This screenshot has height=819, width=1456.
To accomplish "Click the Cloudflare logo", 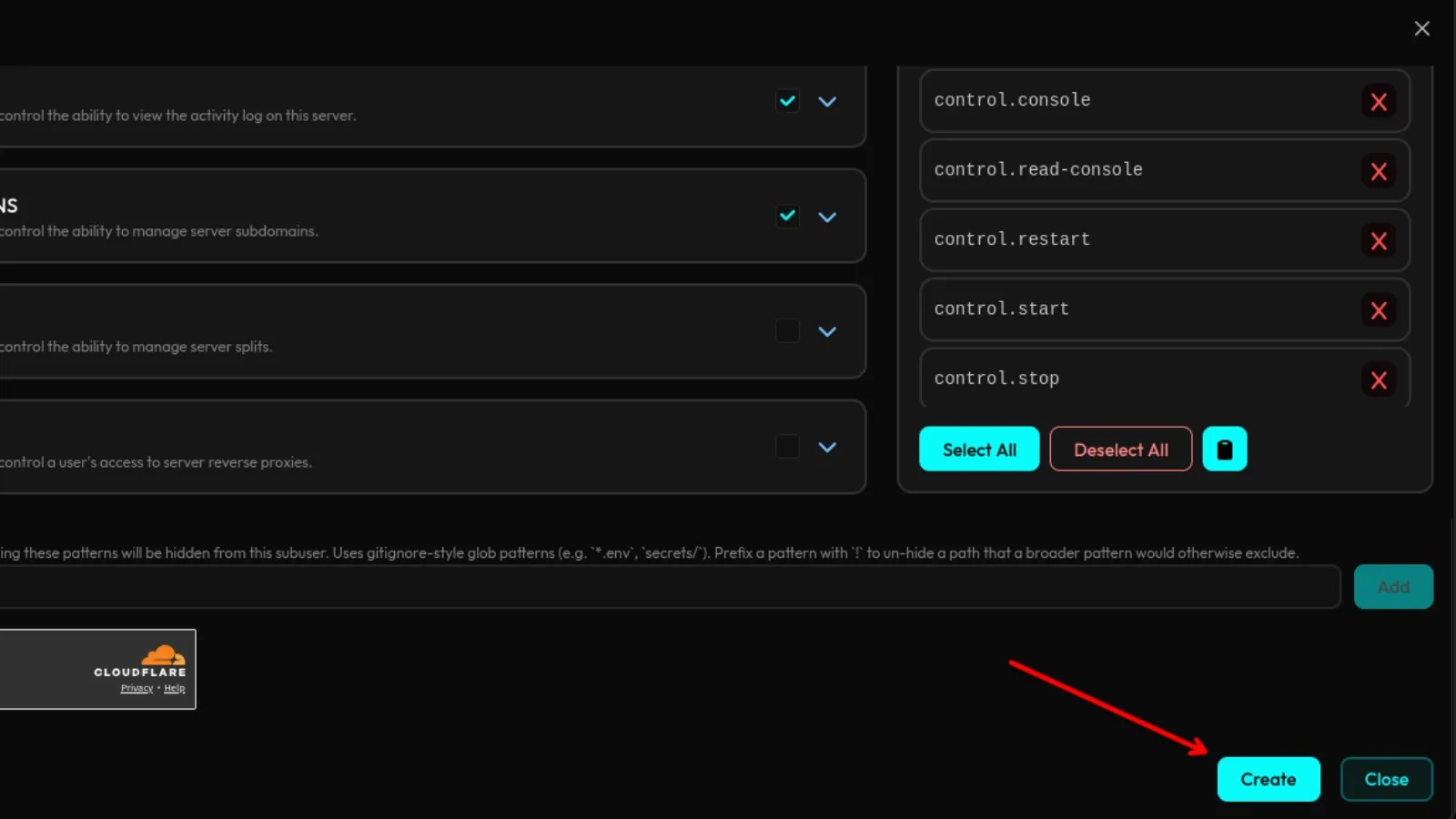I will (x=140, y=662).
